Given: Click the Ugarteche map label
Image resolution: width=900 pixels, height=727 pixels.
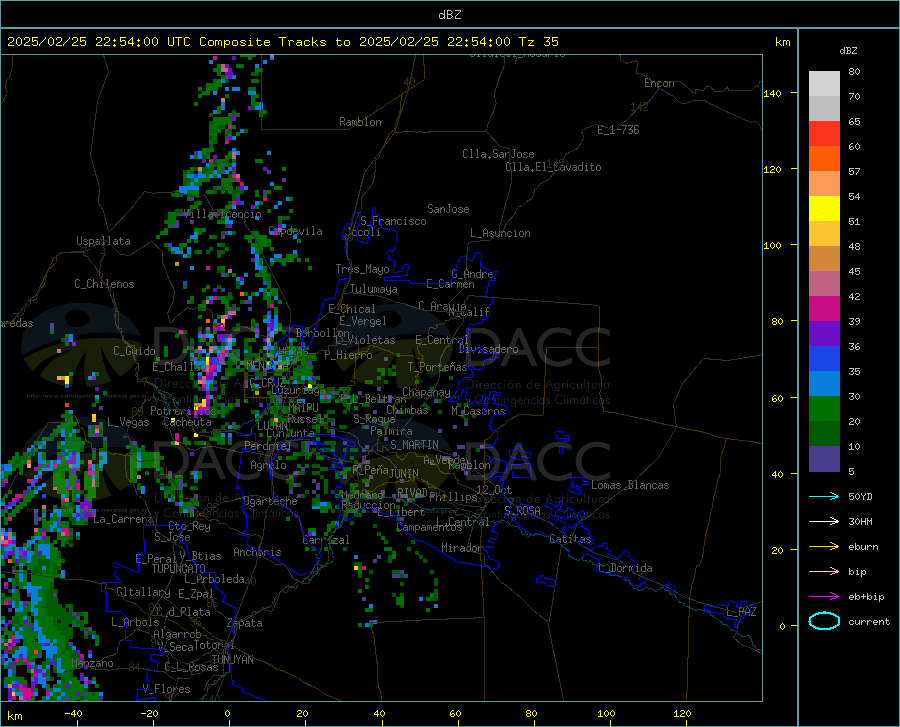Looking at the screenshot, I should click(x=270, y=501).
